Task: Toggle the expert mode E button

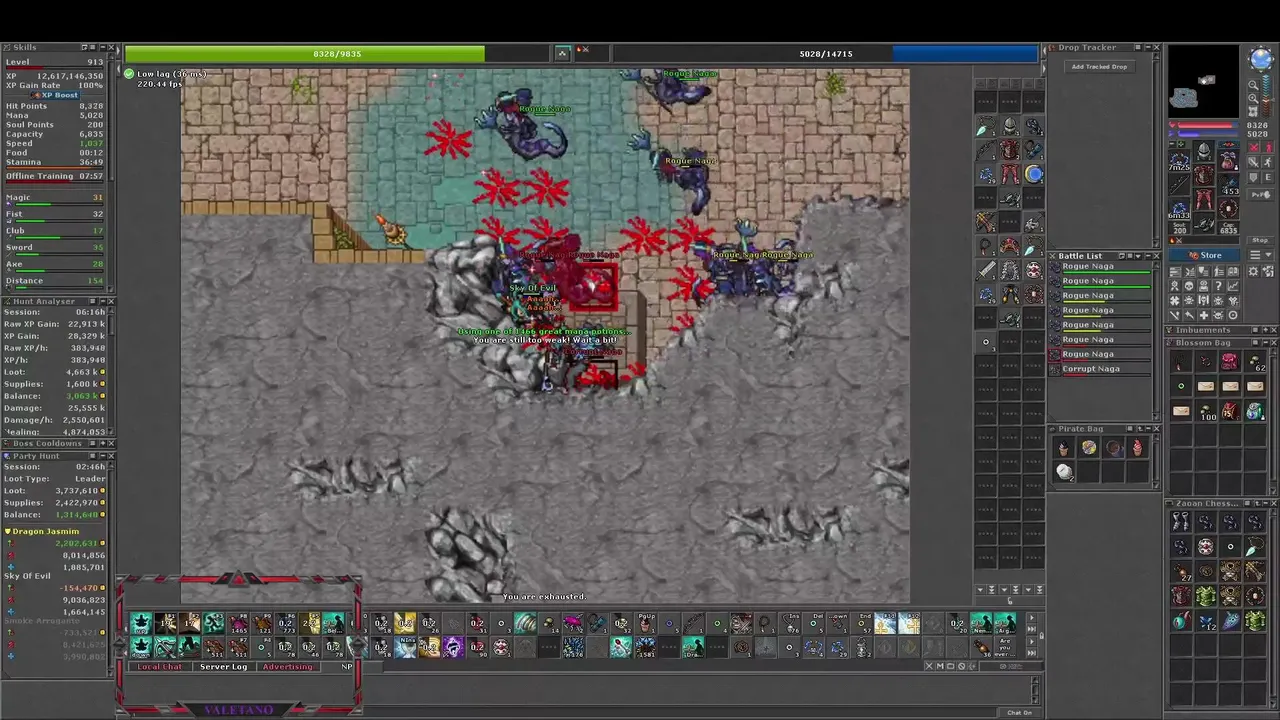Action: (1268, 177)
